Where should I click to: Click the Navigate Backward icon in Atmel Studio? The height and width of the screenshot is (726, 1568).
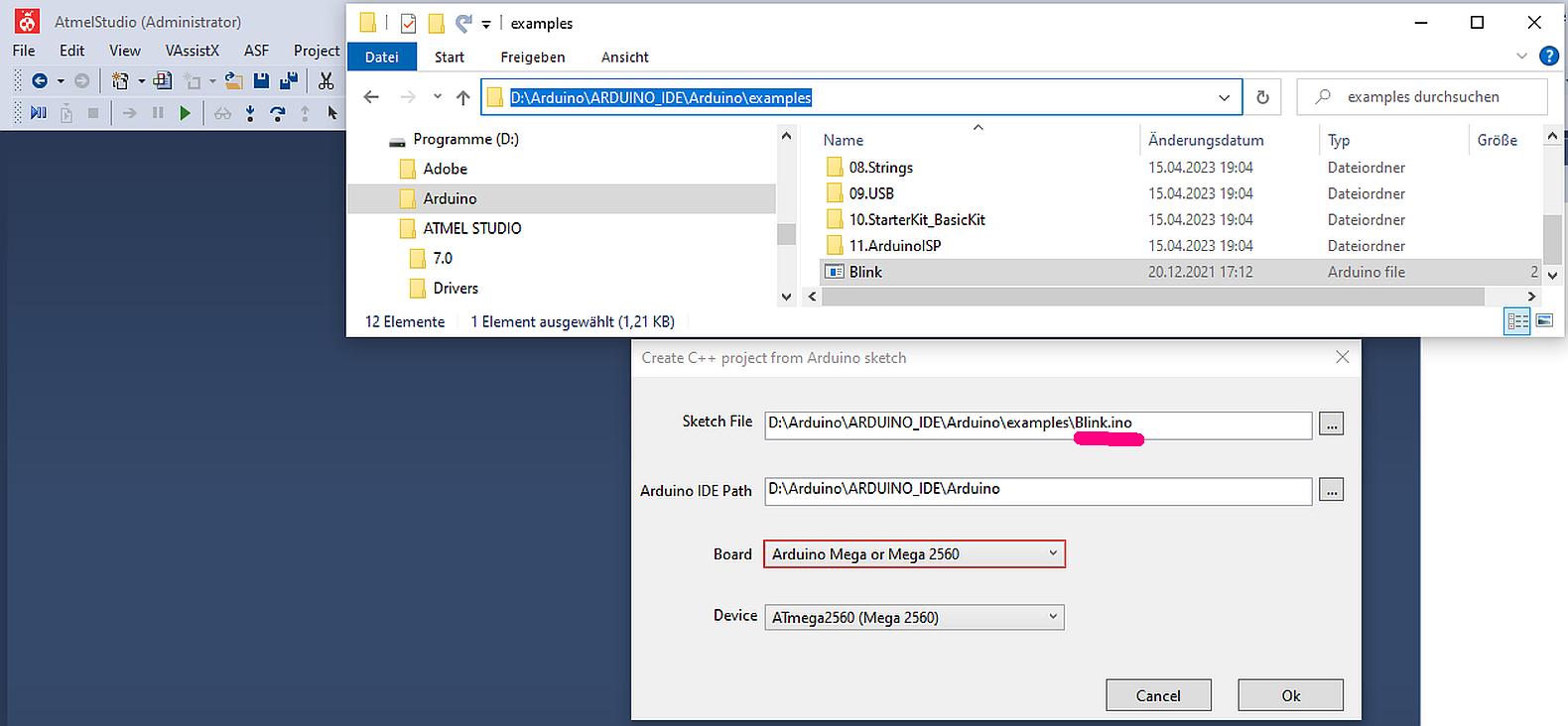click(x=40, y=81)
